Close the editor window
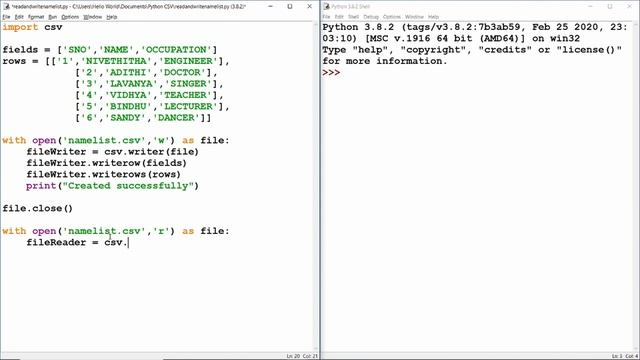 (309, 7)
